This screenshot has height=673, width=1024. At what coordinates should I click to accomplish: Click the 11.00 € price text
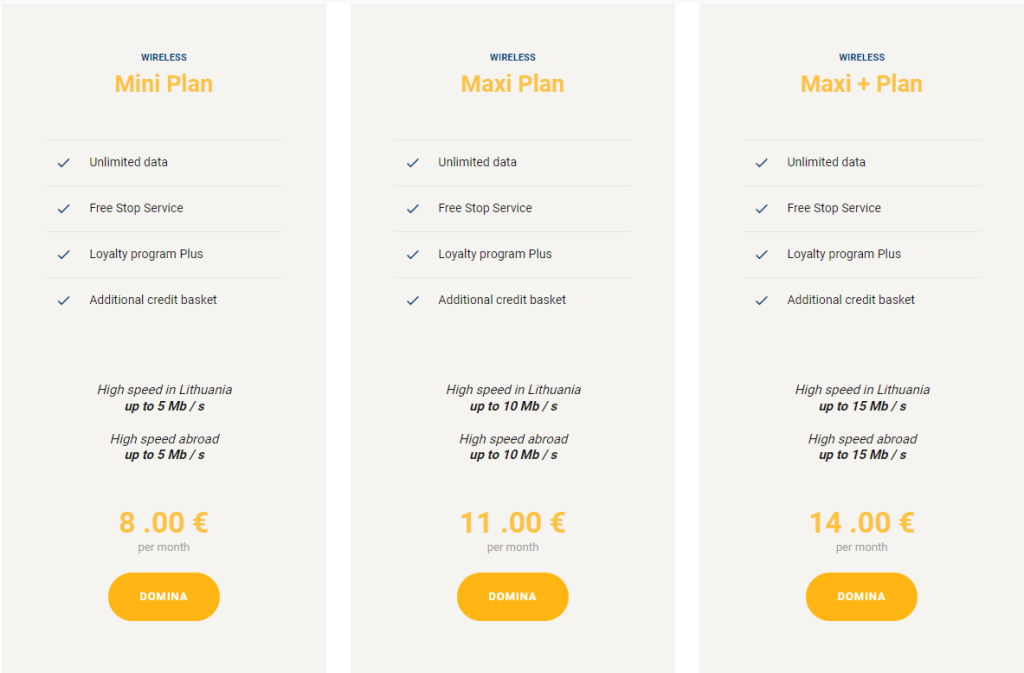pyautogui.click(x=512, y=522)
